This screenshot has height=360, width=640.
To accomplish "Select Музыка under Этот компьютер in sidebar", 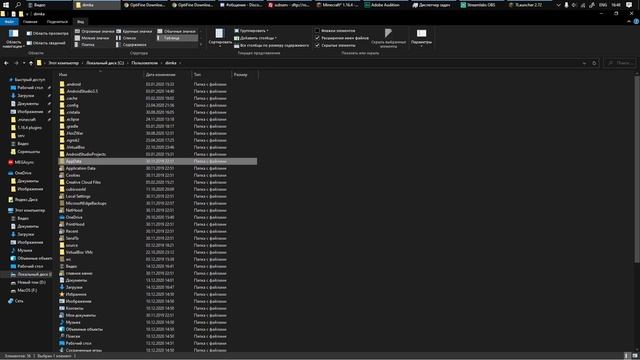I will 22,250.
